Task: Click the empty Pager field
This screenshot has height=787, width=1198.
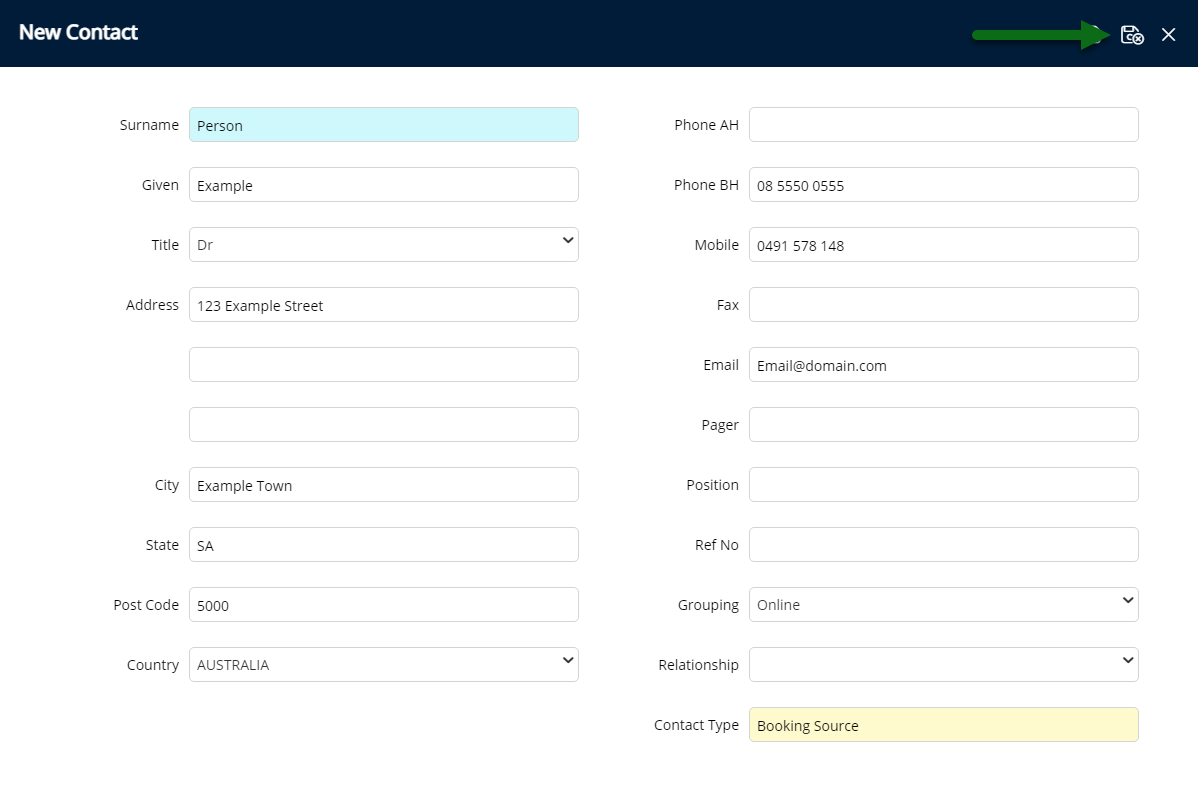Action: pos(944,425)
